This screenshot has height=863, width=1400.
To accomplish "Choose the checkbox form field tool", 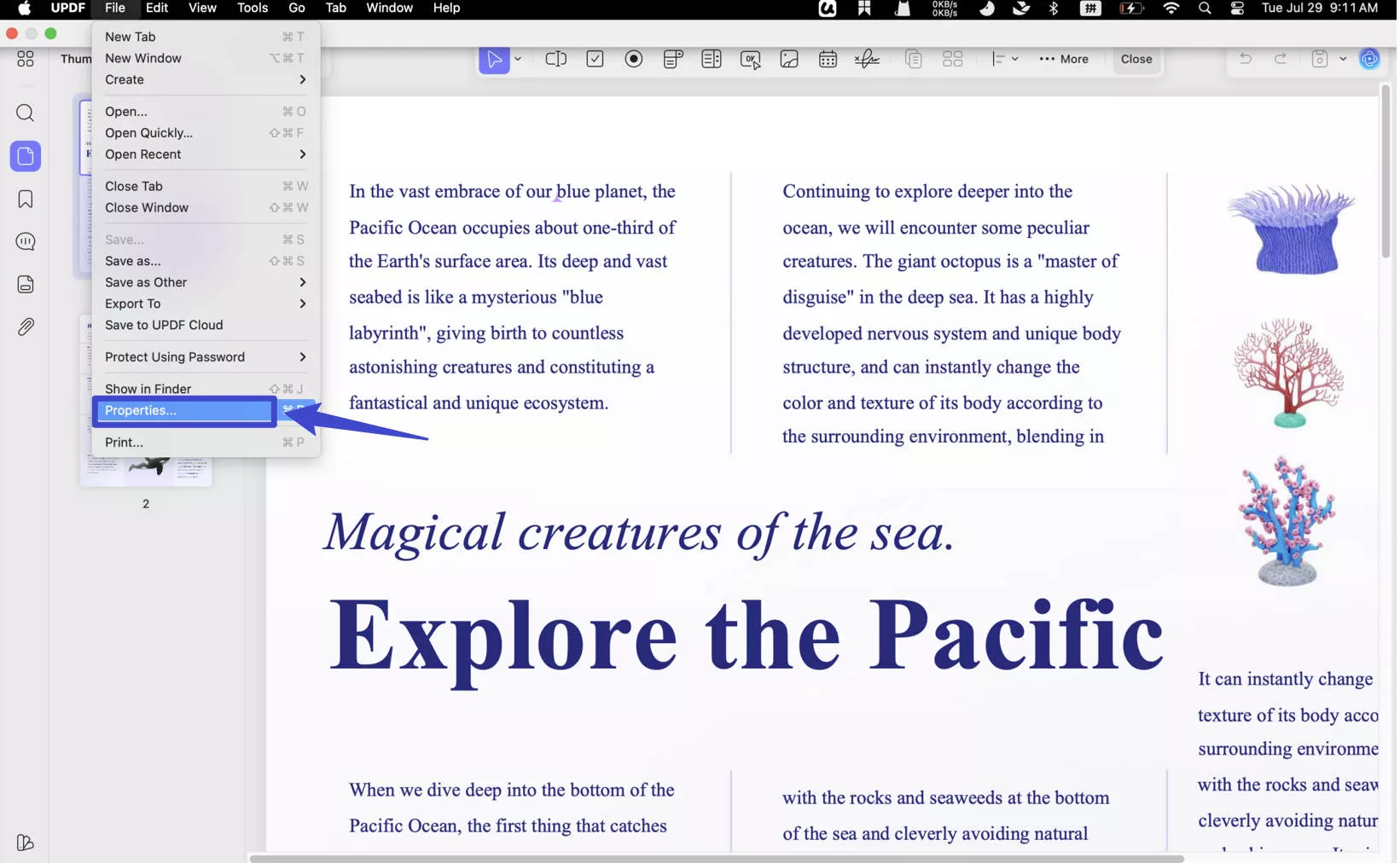I will (595, 59).
